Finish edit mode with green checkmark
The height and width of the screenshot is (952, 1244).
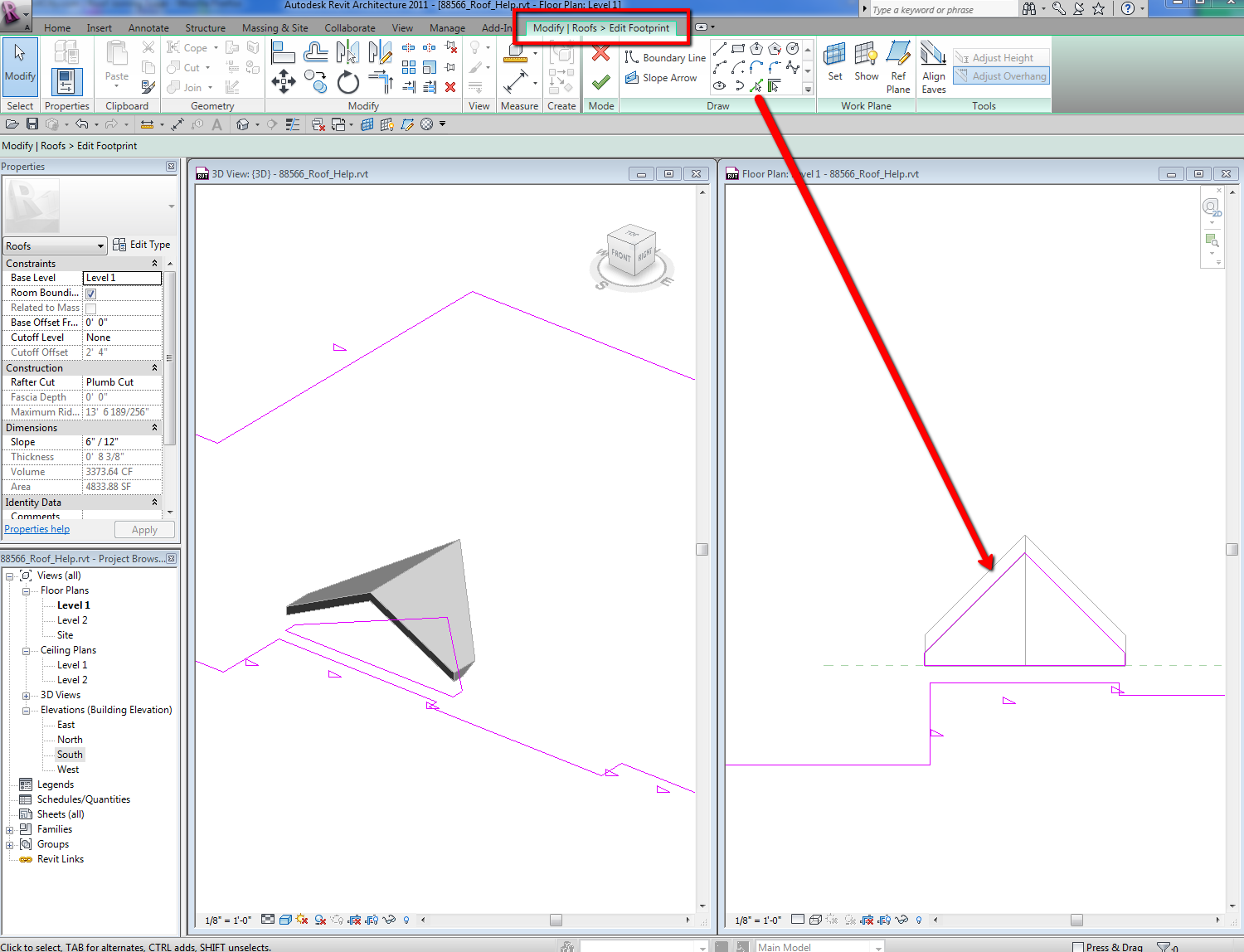click(601, 81)
